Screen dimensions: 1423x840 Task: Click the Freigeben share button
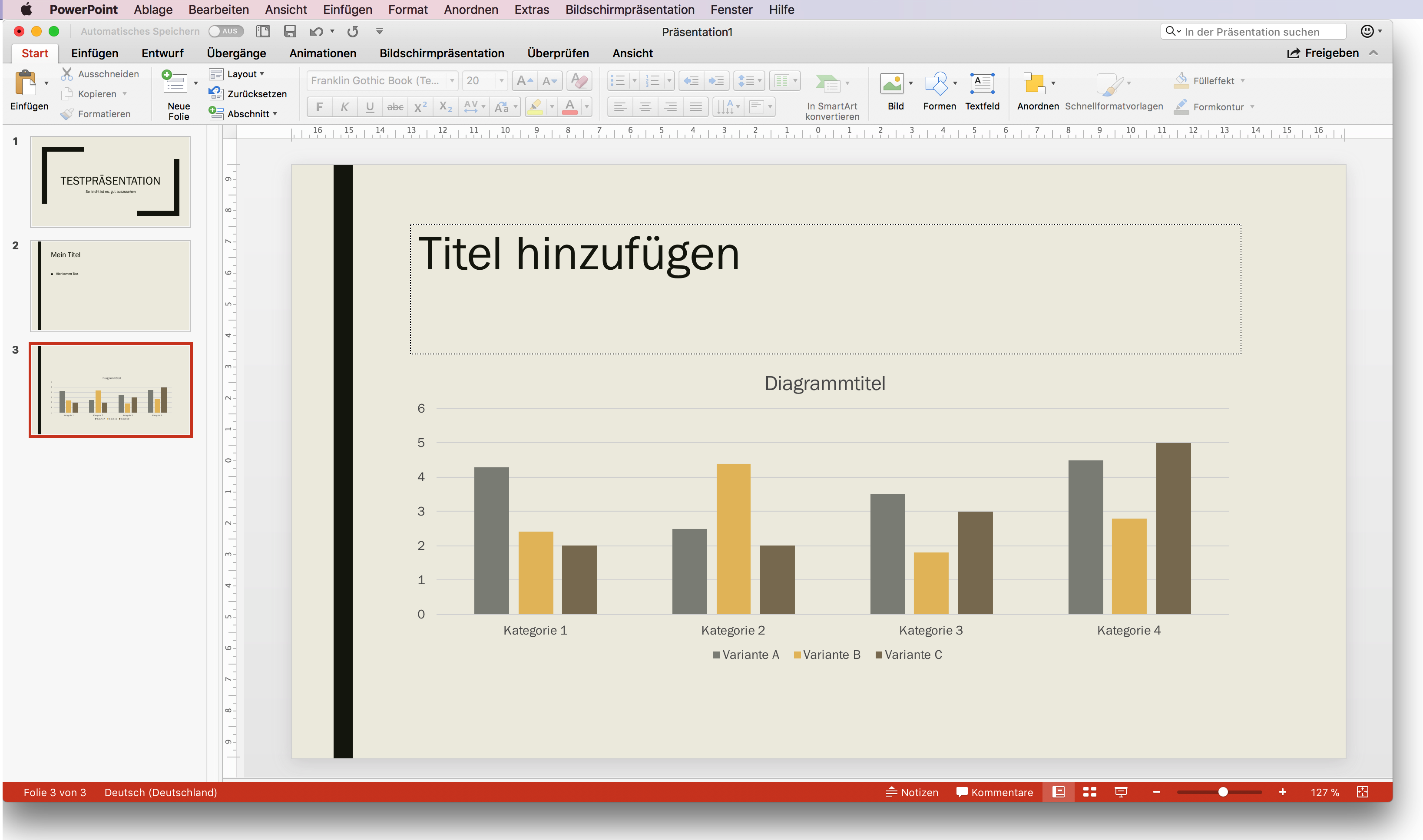1323,53
